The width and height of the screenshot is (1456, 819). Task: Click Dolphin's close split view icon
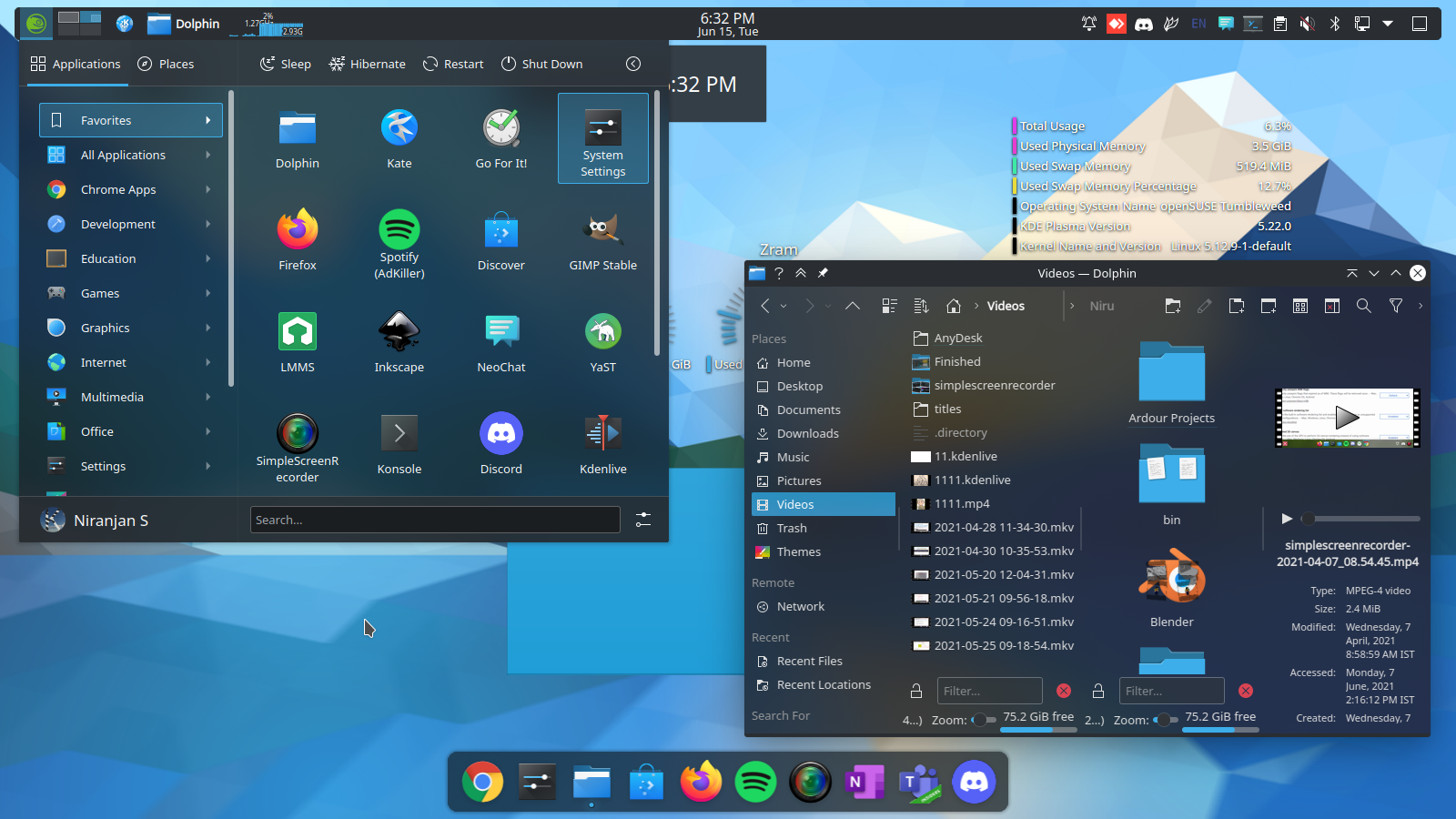[x=1331, y=306]
